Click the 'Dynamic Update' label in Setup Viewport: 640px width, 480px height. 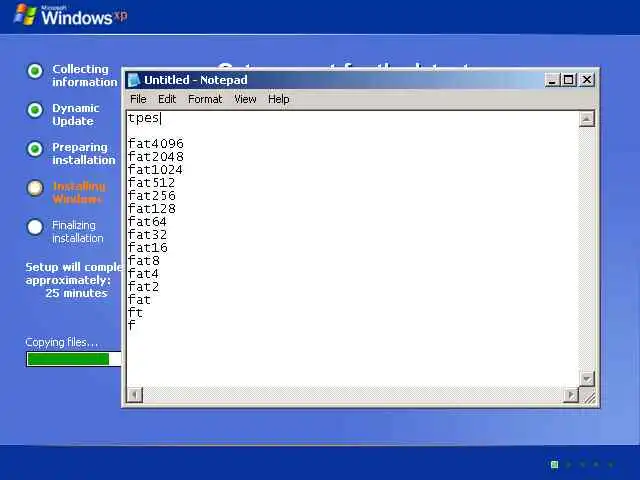point(76,115)
